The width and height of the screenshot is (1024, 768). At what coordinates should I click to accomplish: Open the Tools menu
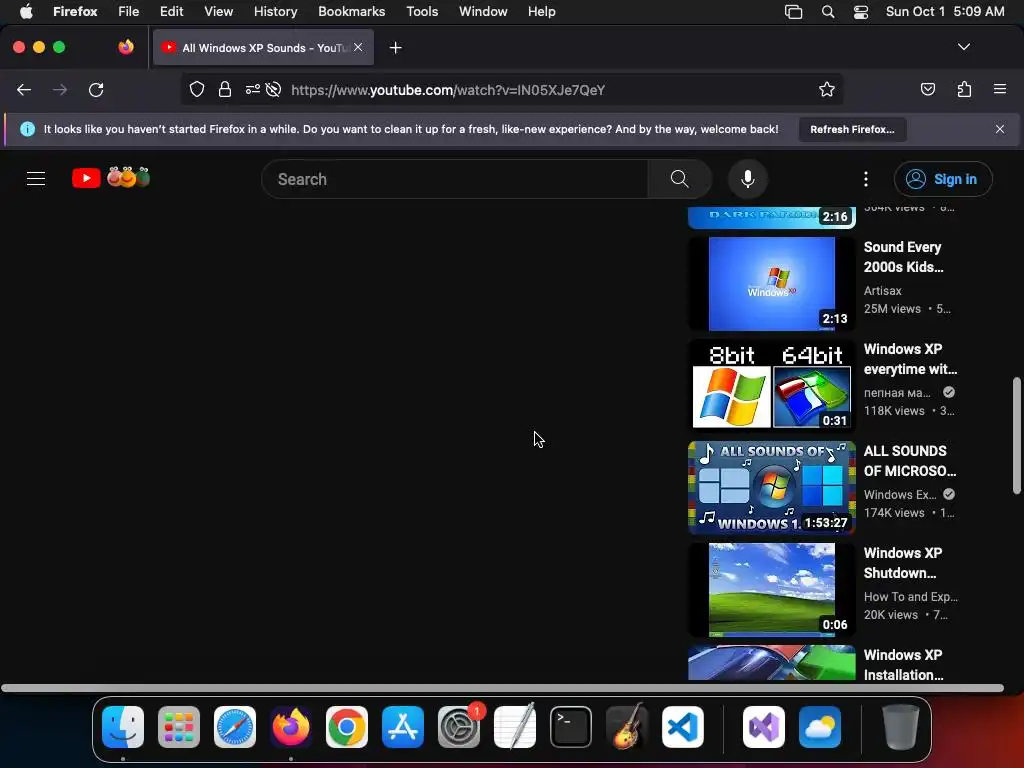[x=422, y=11]
